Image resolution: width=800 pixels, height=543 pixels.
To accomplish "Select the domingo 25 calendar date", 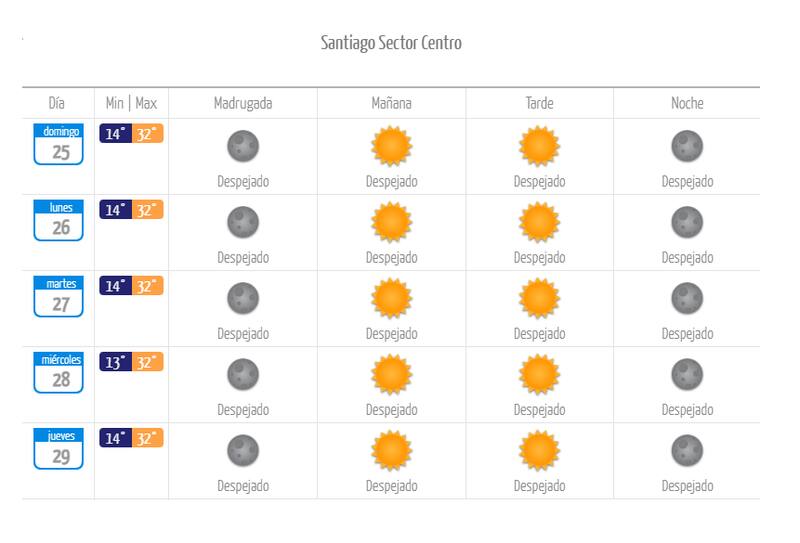I will [58, 145].
